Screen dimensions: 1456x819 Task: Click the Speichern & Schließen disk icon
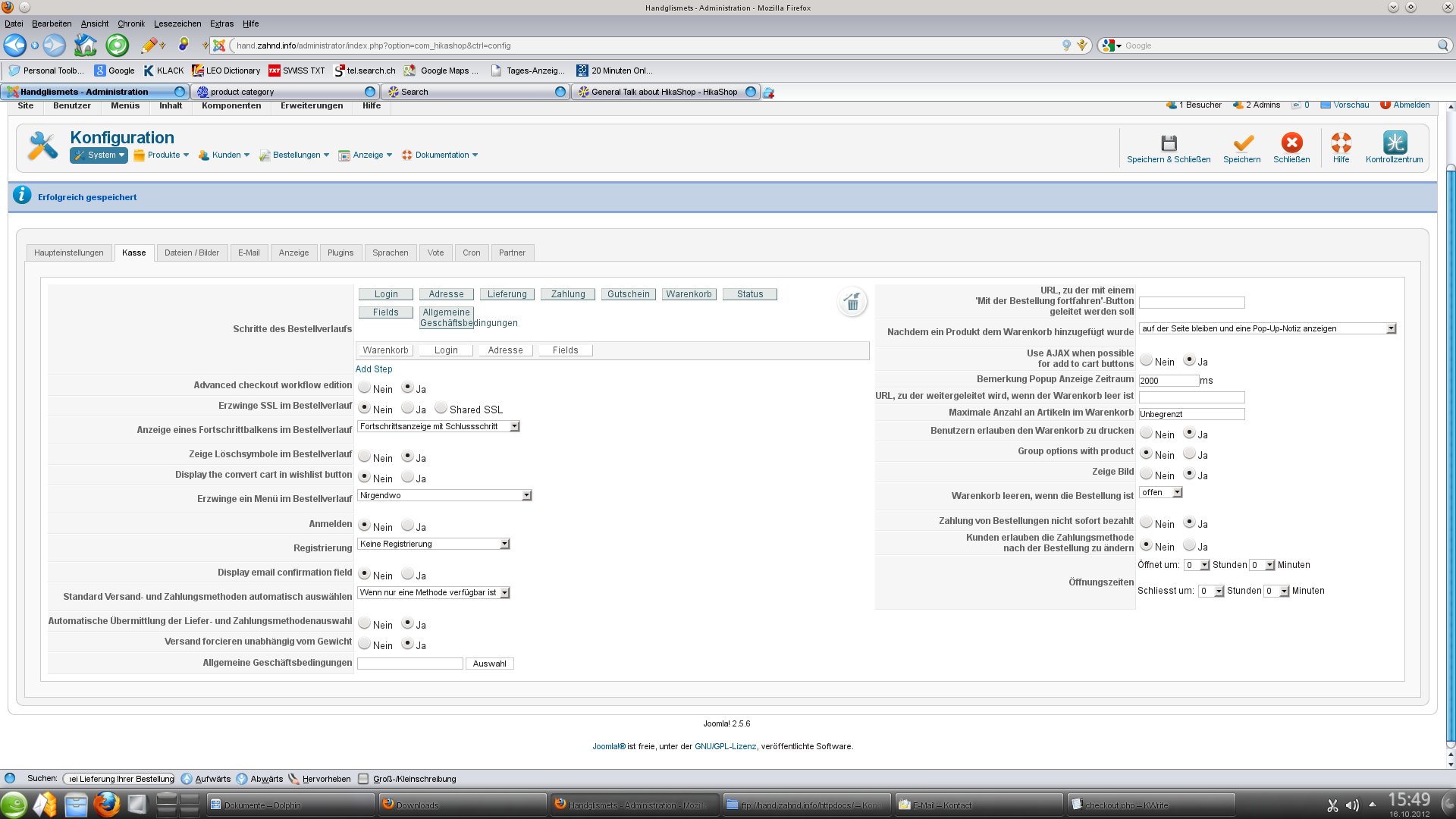tap(1169, 143)
